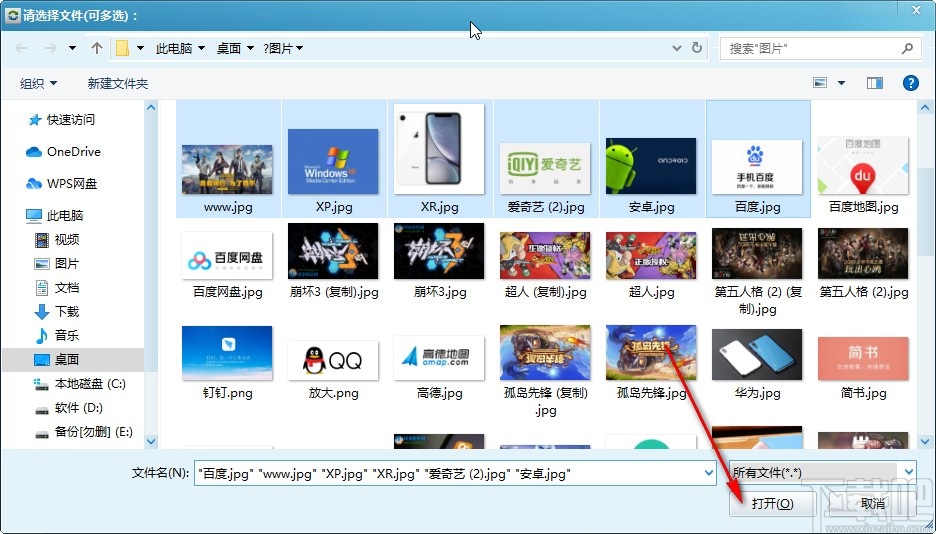Select 安卓.jpg Android thumbnail
This screenshot has height=534, width=936.
click(x=651, y=166)
